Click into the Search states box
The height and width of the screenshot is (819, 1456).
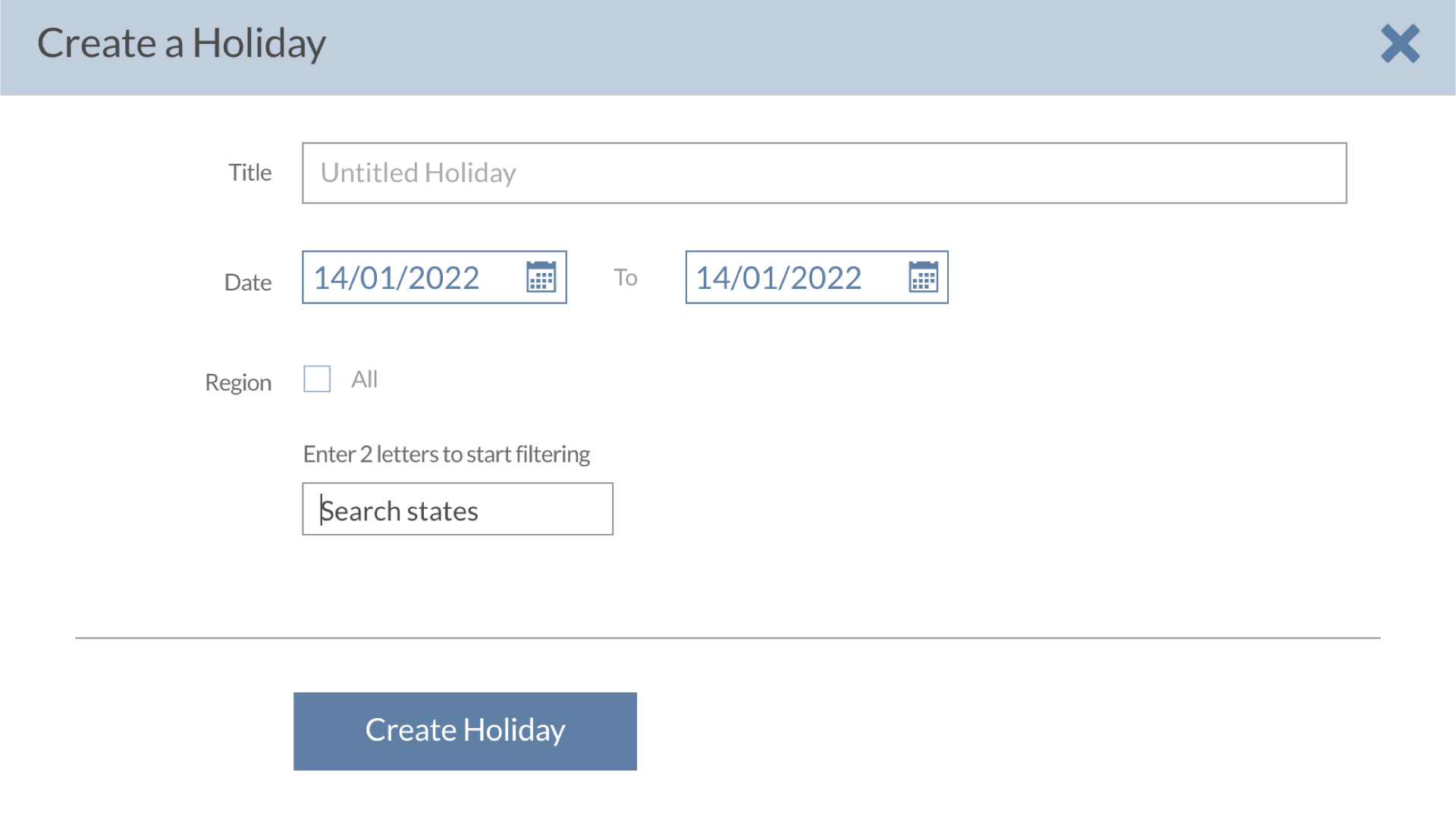[457, 510]
